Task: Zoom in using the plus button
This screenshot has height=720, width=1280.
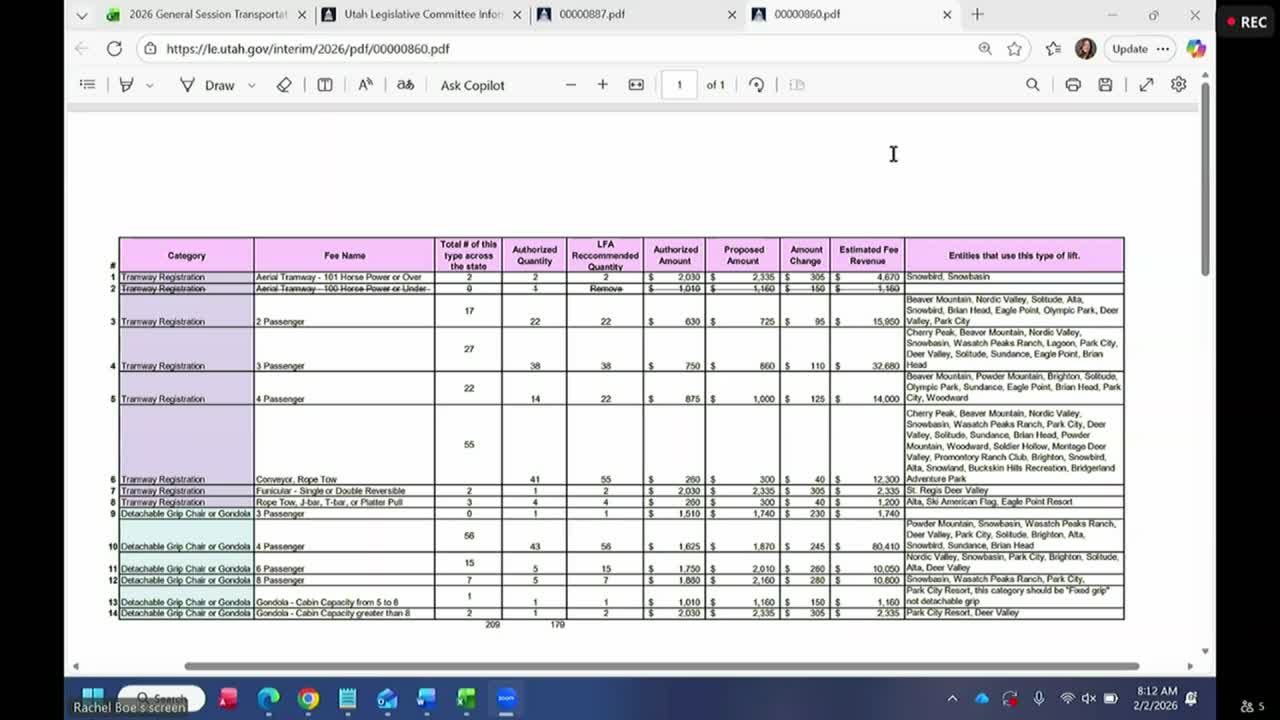Action: pyautogui.click(x=602, y=85)
